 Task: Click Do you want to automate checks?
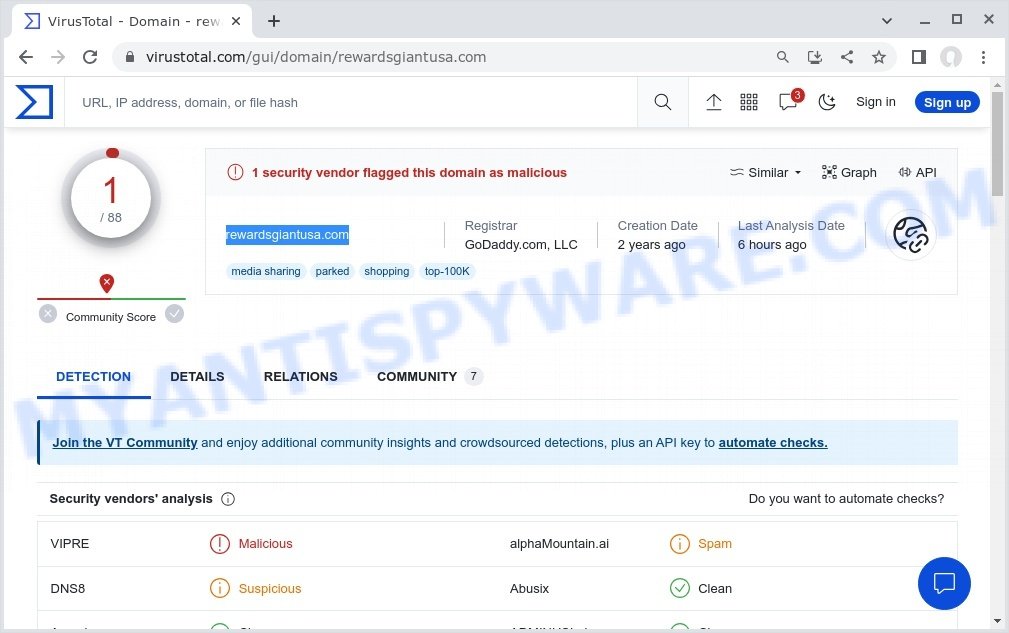[x=846, y=499]
